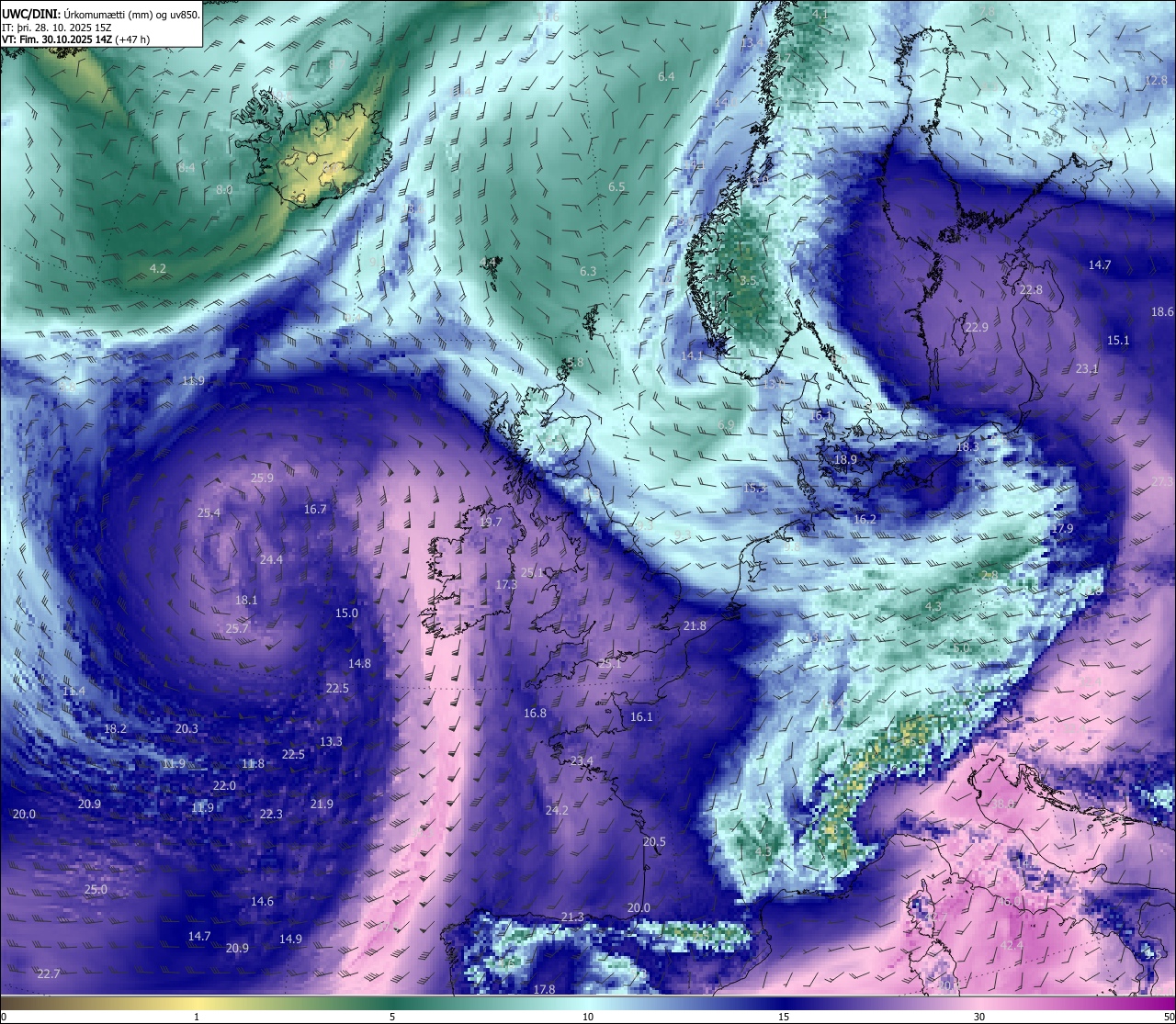Viewport: 1176px width, 1024px height.
Task: Click the map value '16.8'
Action: coord(535,713)
